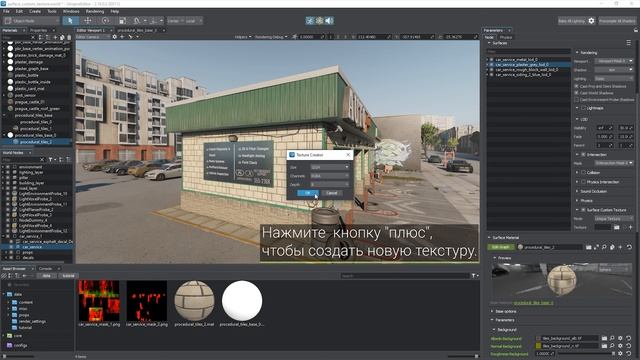Click Precompile All Shaders button
The height and width of the screenshot is (360, 640).
pos(617,21)
